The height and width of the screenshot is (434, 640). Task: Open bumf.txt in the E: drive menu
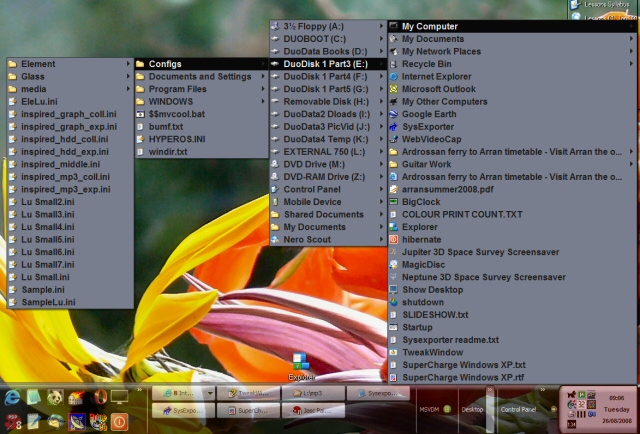point(202,127)
